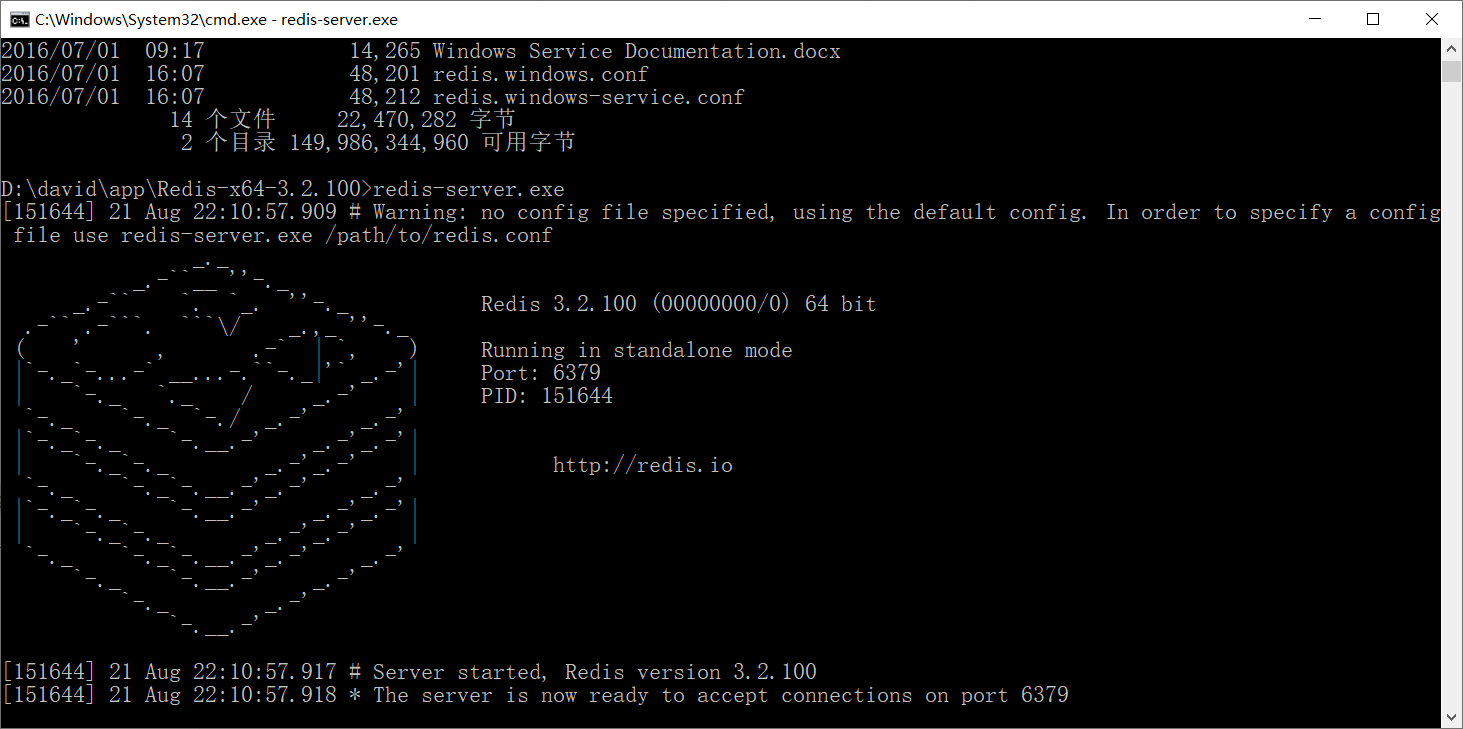Click the no config file warning line
1463x729 pixels.
click(x=721, y=224)
